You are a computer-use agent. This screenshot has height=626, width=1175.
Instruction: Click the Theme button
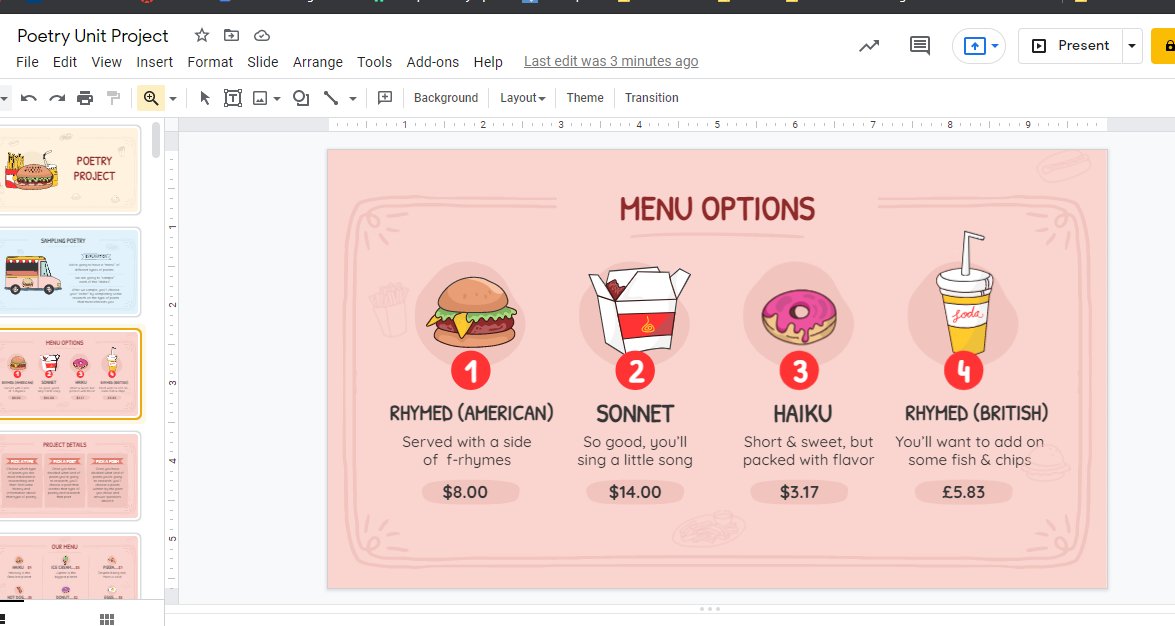pyautogui.click(x=585, y=98)
